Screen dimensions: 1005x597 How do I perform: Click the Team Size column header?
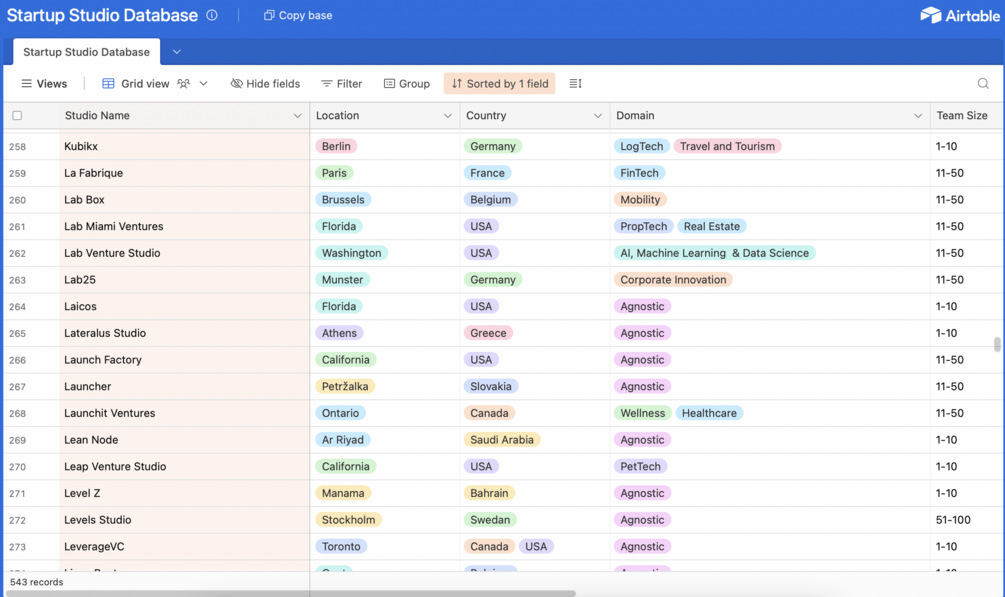tap(967, 115)
